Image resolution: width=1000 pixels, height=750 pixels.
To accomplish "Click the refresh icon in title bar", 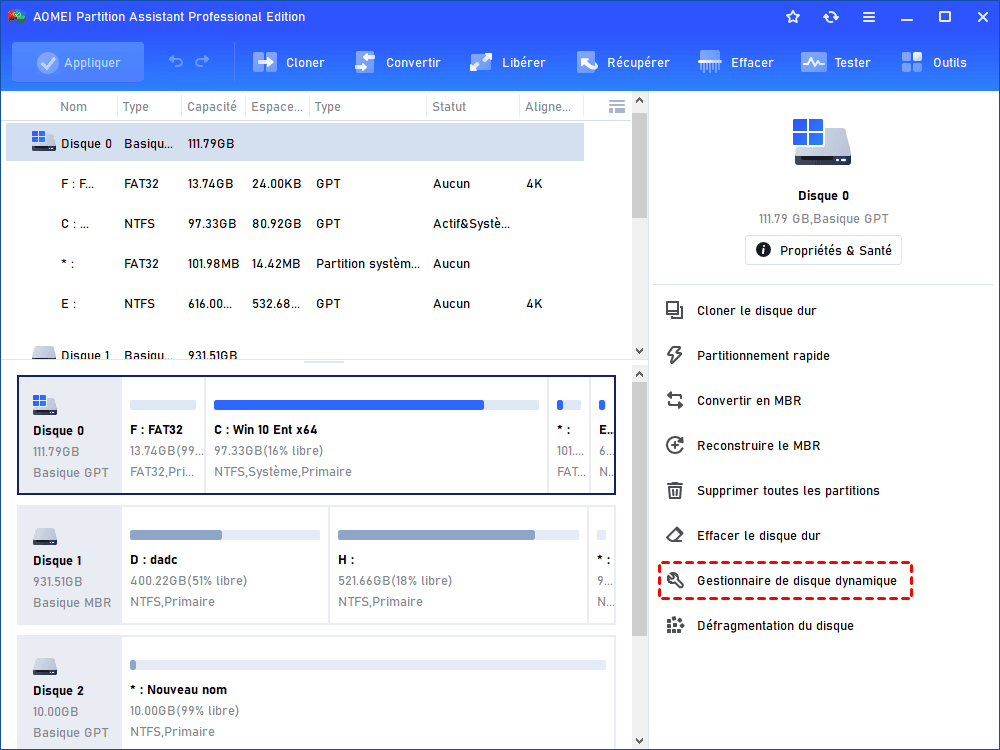I will [x=831, y=17].
